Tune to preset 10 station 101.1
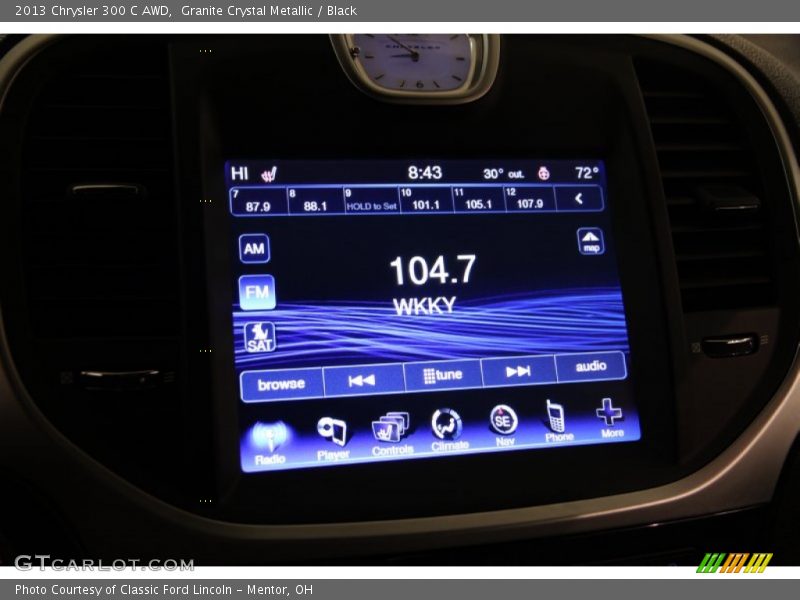800x600 pixels. point(426,199)
